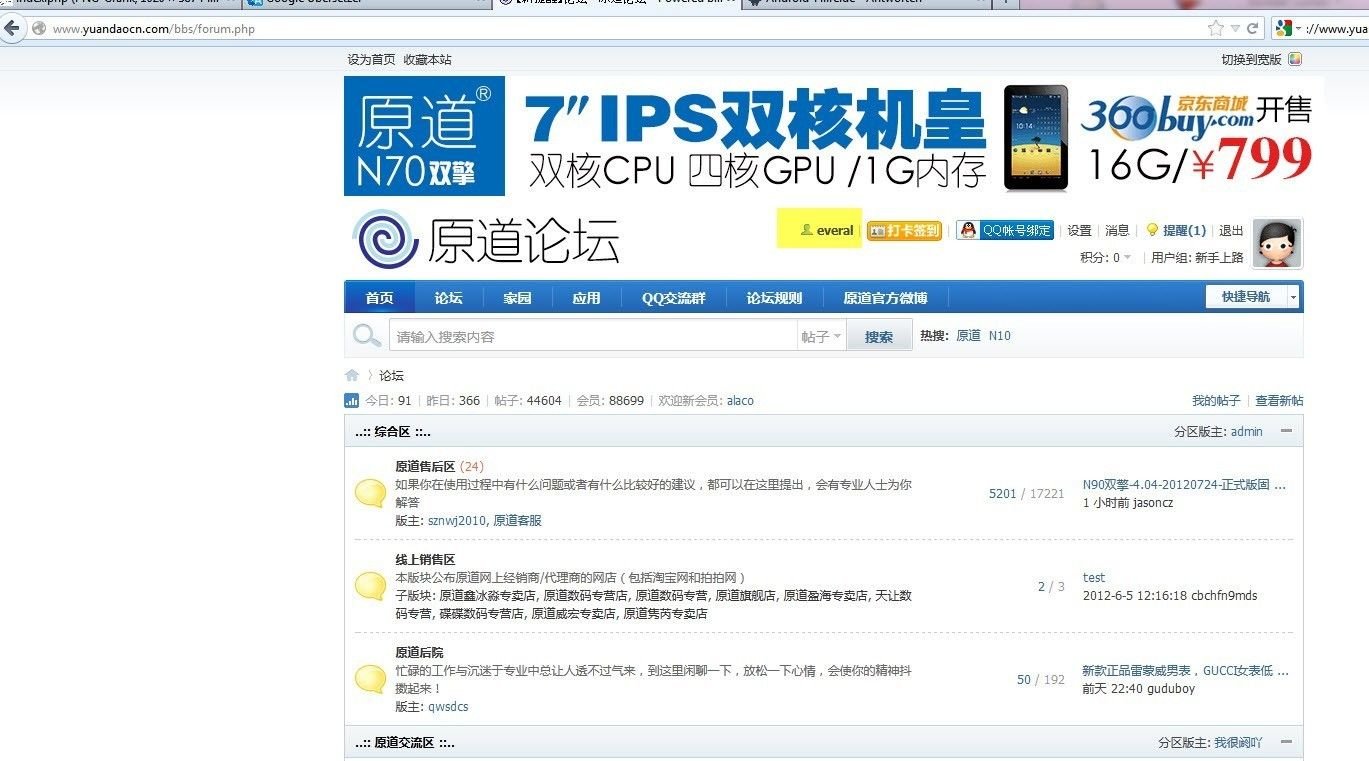Expand the 积分: 0 points dropdown
The image size is (1369, 761).
[x=1105, y=258]
